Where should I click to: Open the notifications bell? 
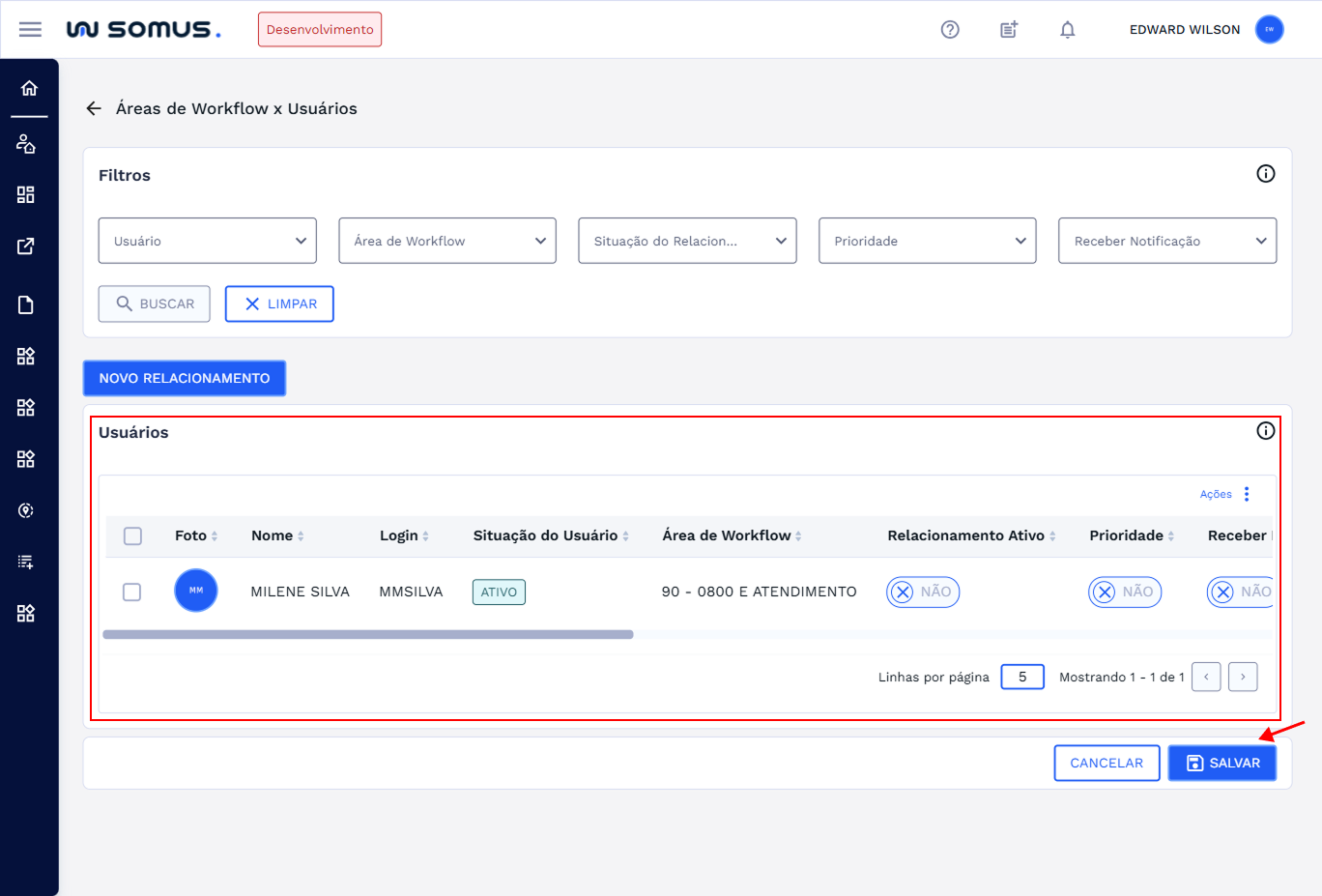(x=1067, y=29)
